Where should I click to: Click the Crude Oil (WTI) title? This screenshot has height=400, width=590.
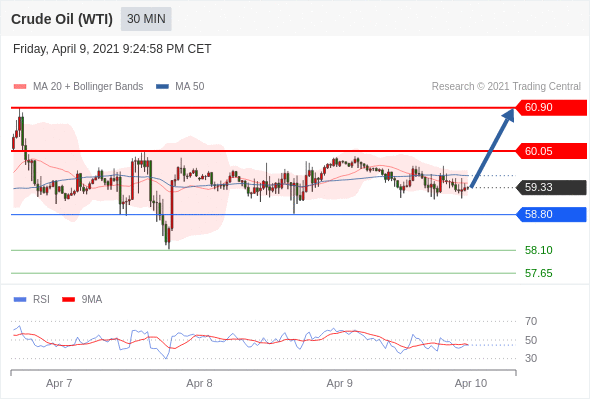pyautogui.click(x=62, y=19)
